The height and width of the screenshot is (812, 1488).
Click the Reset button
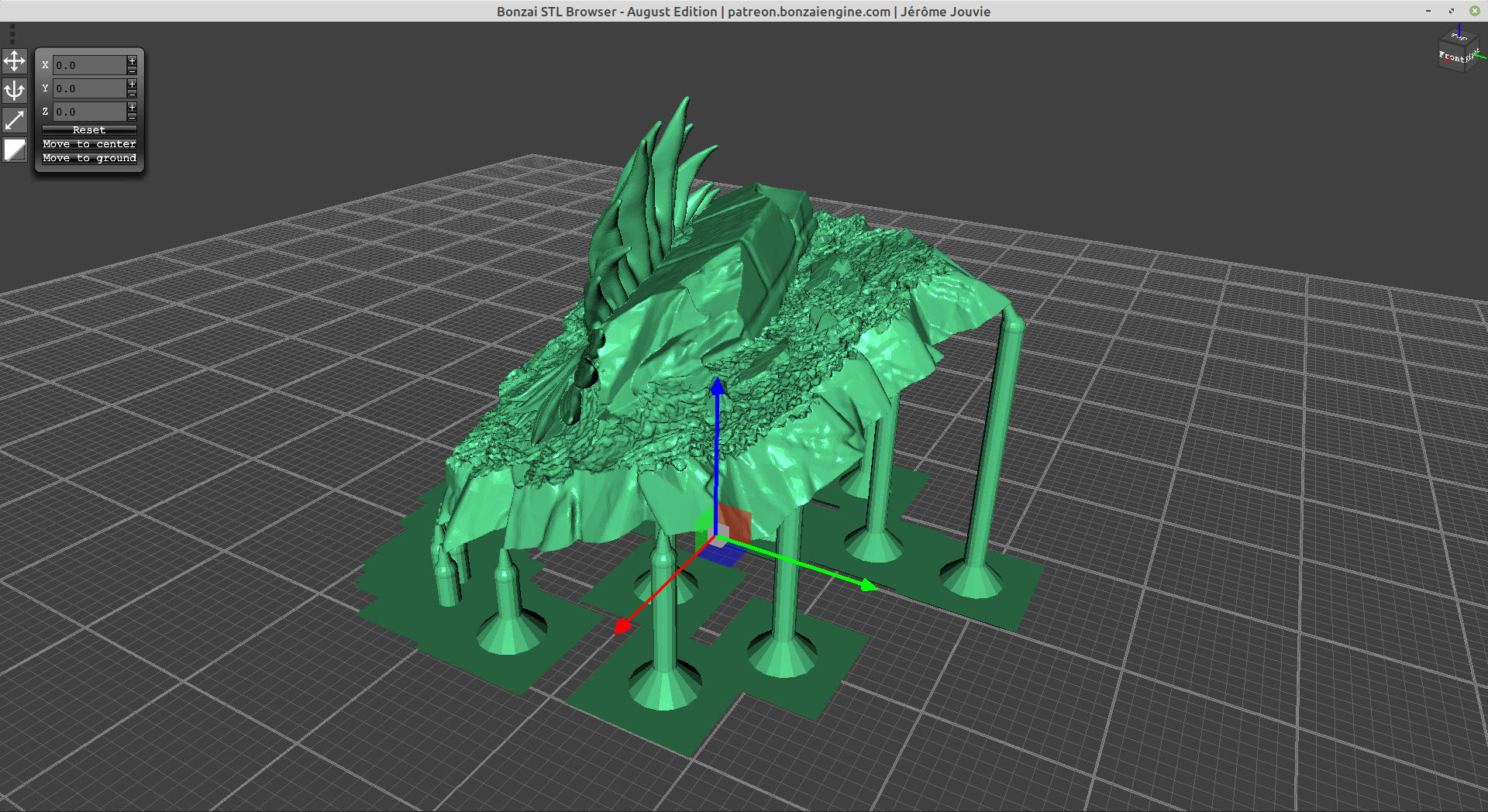pos(89,130)
